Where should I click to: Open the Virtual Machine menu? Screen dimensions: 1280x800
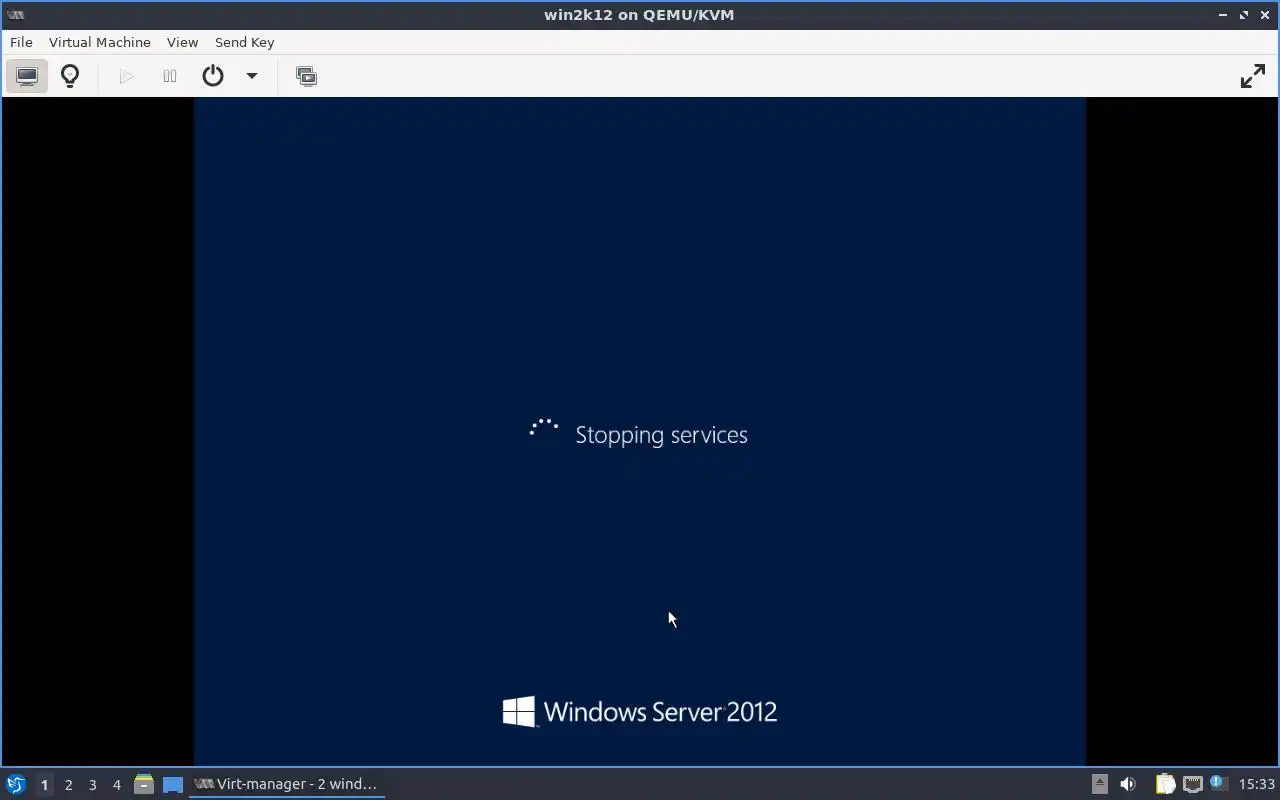point(100,42)
